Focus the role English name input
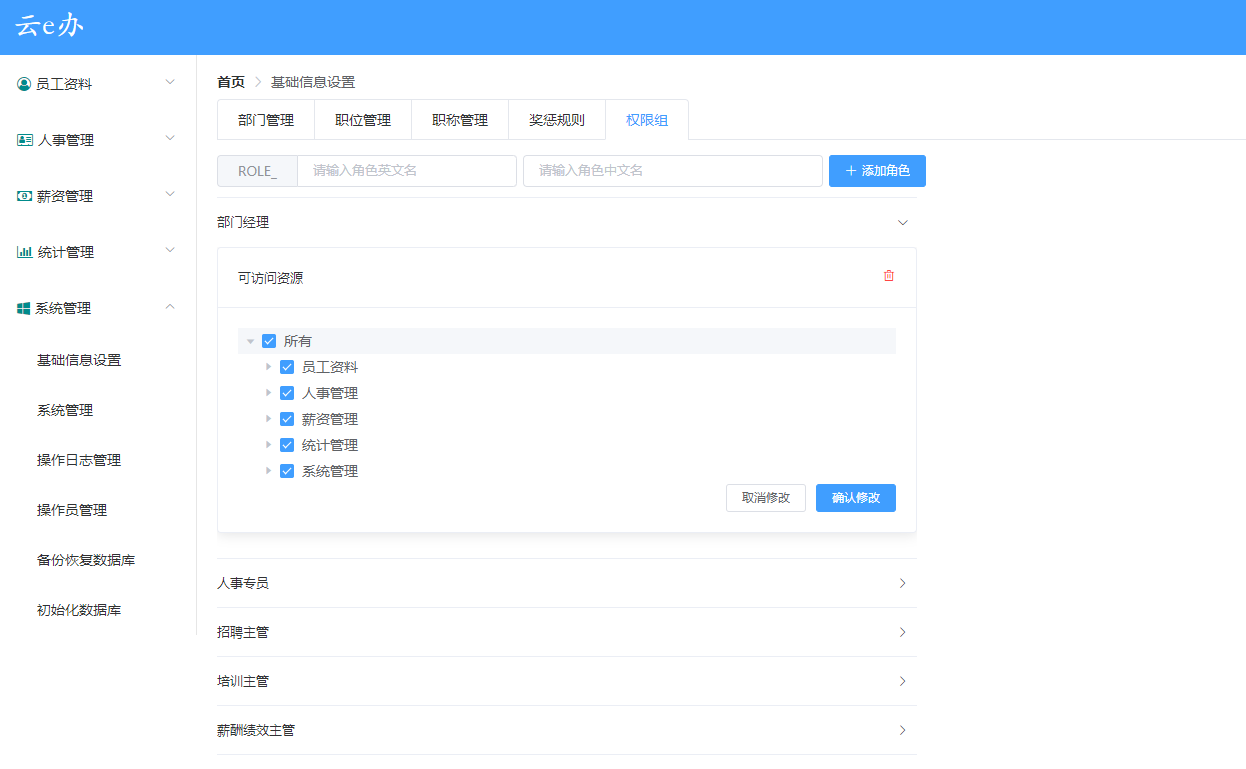The image size is (1246, 769). click(x=407, y=171)
